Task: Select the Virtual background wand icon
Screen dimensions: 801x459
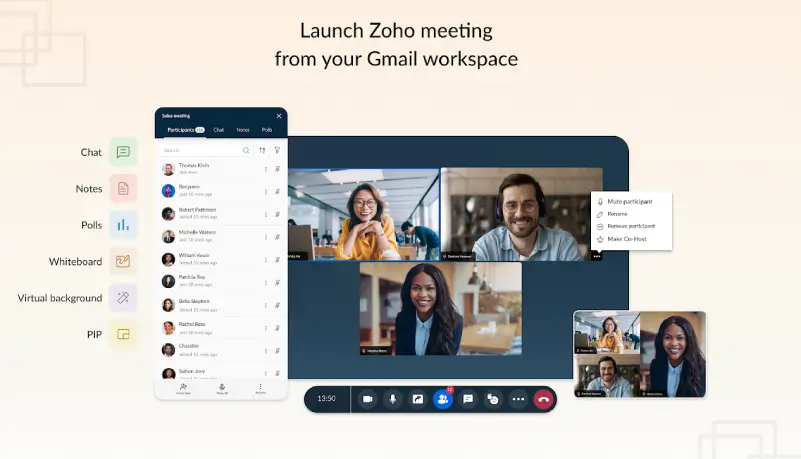Action: coord(123,298)
